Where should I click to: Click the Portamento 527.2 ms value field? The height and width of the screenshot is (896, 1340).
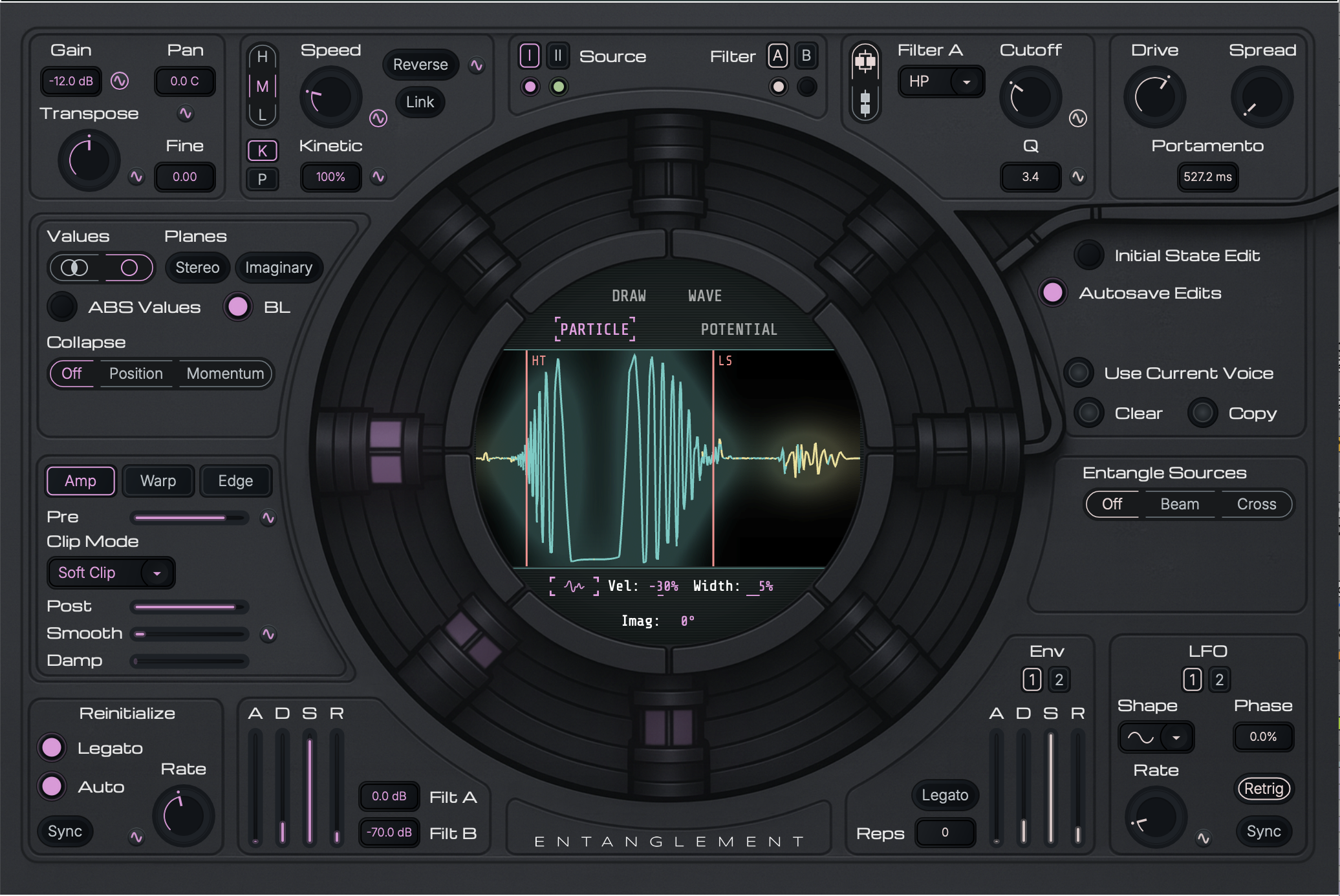(x=1207, y=177)
